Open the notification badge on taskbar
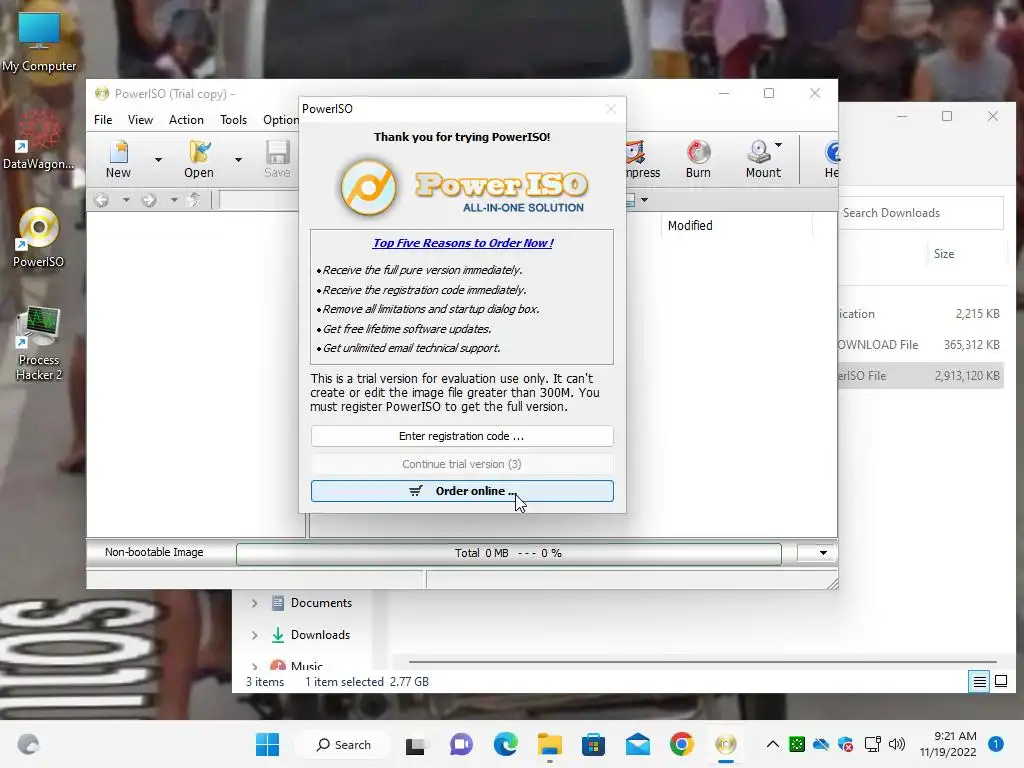This screenshot has height=768, width=1024. click(995, 744)
